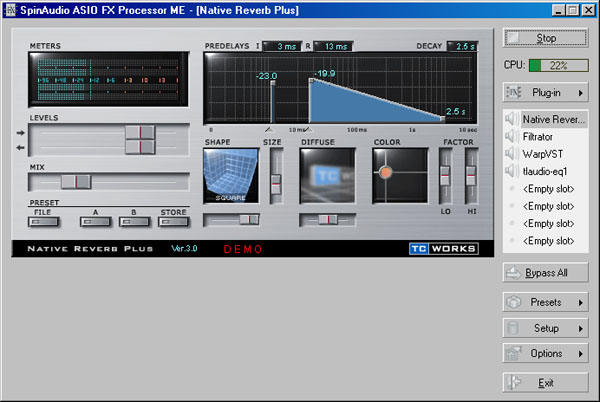Image resolution: width=600 pixels, height=402 pixels.
Task: Open the Options menu
Action: click(545, 353)
